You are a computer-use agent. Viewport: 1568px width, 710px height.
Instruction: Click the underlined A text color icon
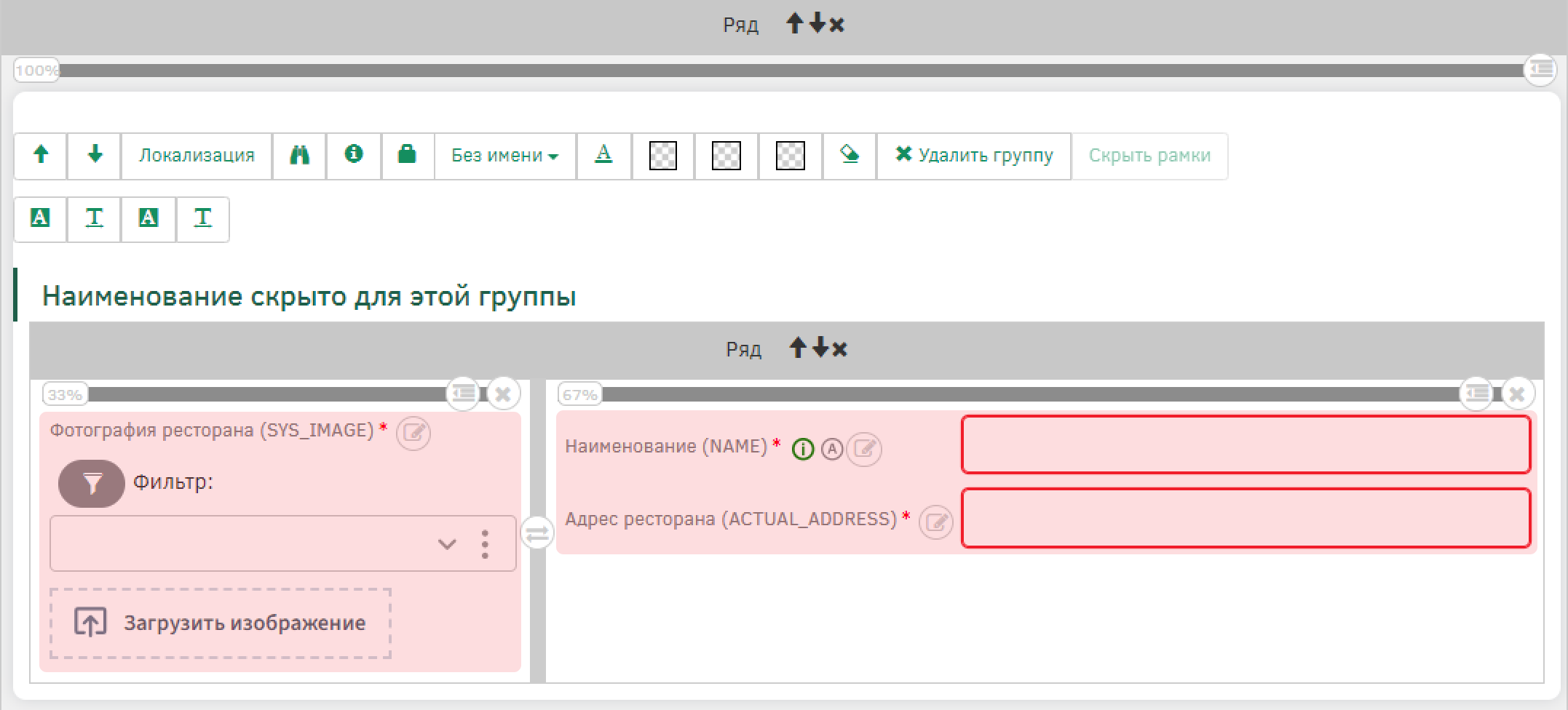(x=603, y=155)
